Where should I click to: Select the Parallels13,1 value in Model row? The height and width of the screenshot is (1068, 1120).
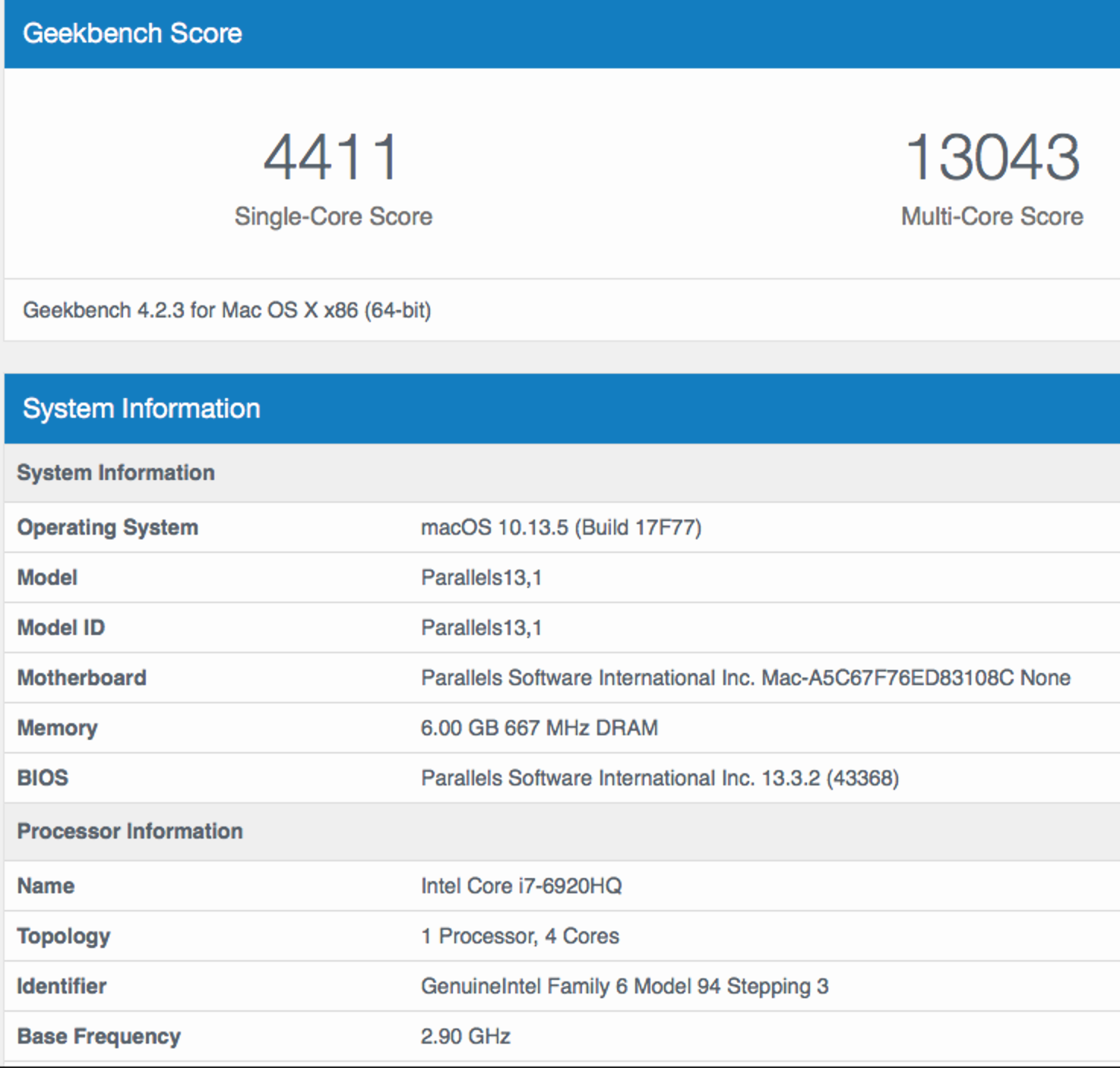[x=481, y=577]
